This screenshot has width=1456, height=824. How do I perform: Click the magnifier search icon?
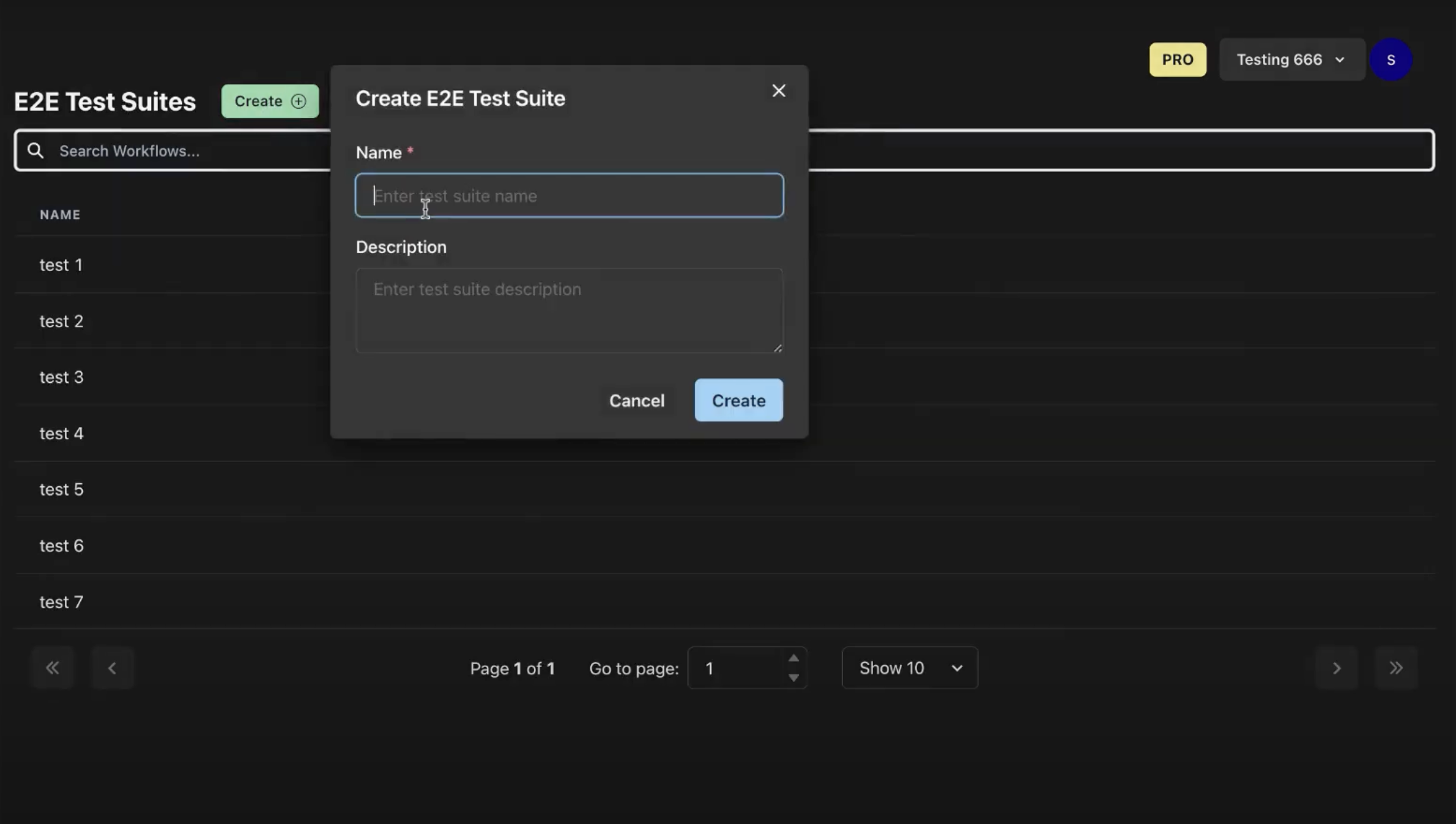pos(36,151)
